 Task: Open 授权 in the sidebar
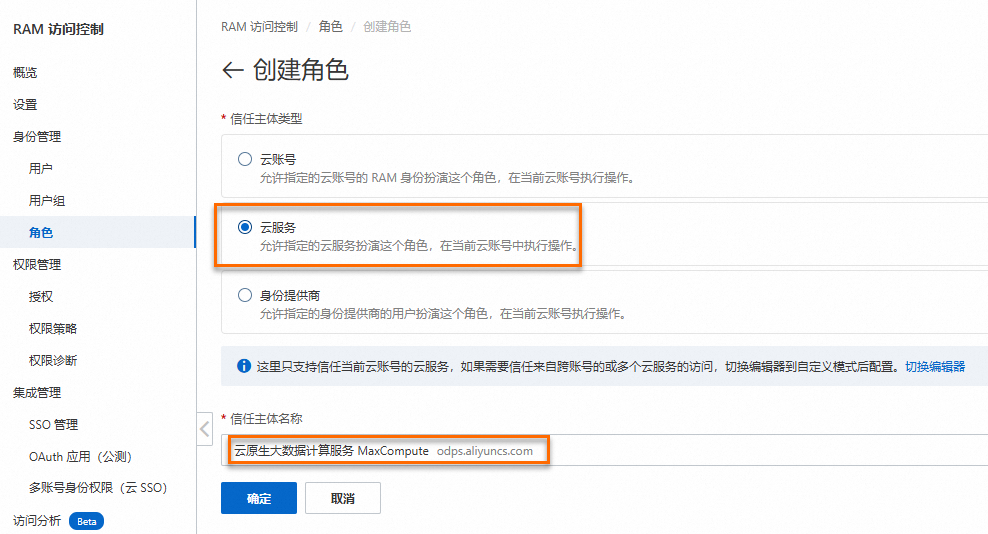click(x=41, y=296)
